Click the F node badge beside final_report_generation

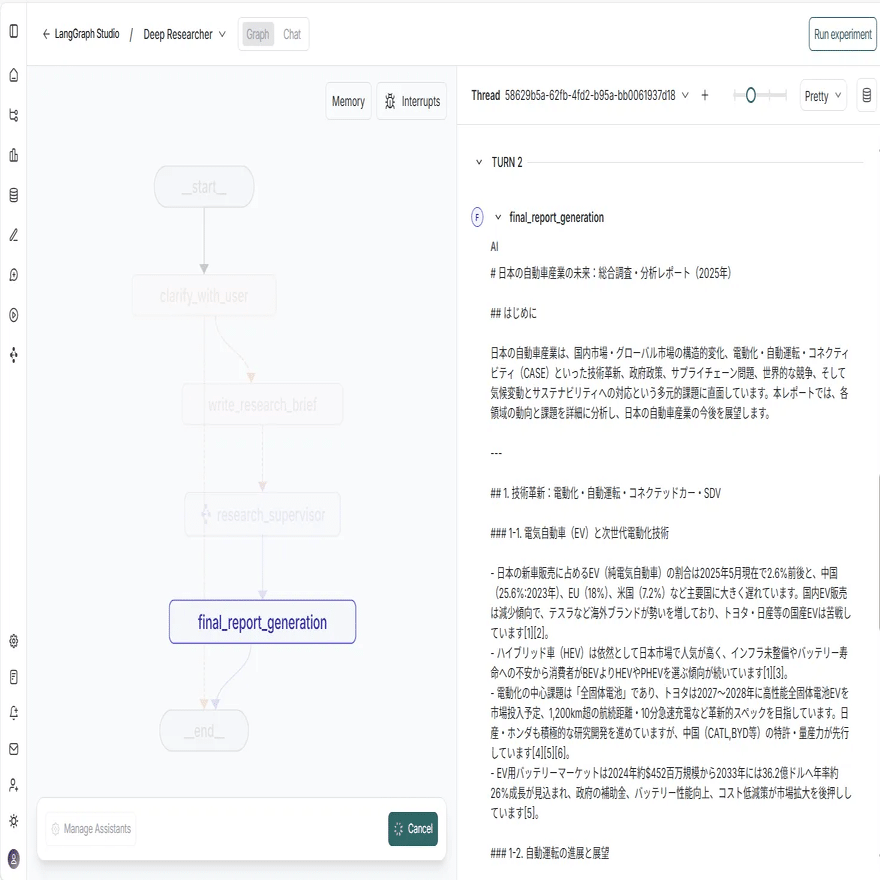(x=477, y=217)
